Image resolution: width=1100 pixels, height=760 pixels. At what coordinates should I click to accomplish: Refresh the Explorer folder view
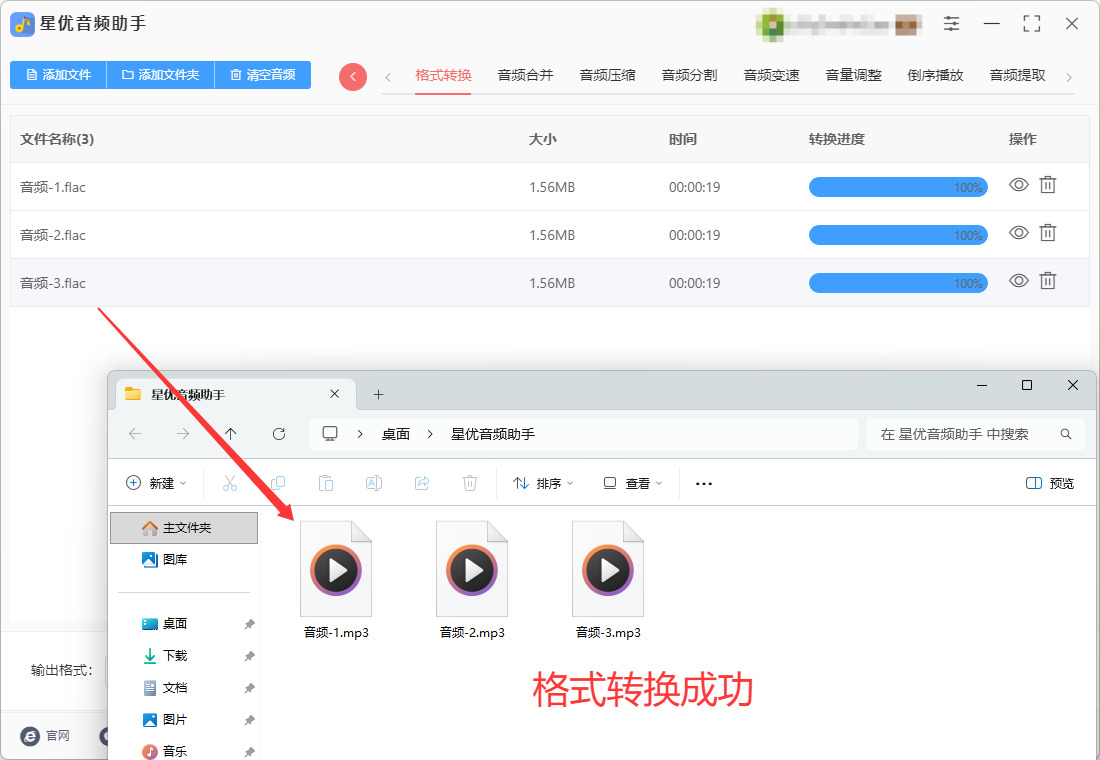coord(279,434)
